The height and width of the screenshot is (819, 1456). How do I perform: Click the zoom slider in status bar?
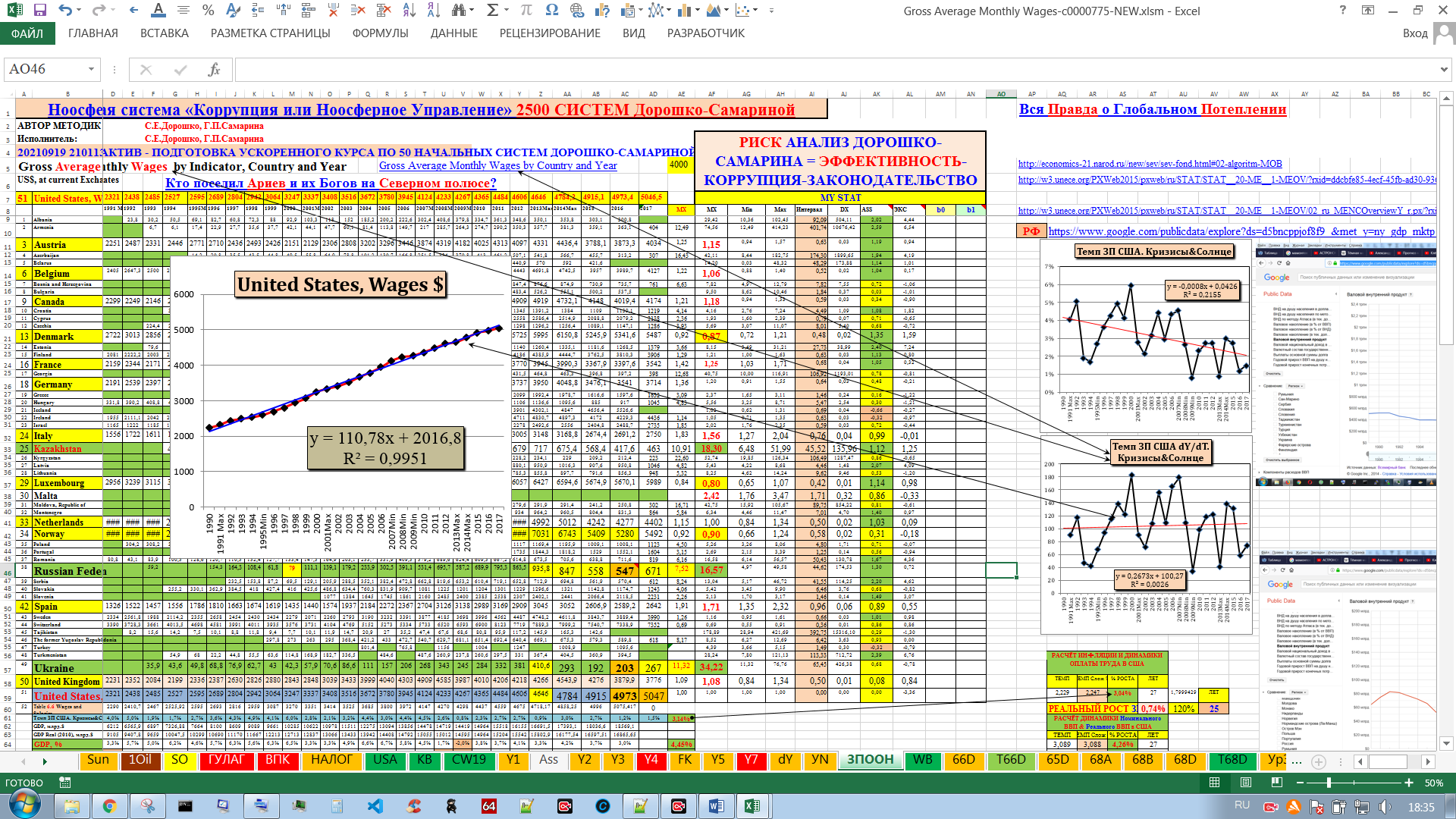coord(1329,783)
